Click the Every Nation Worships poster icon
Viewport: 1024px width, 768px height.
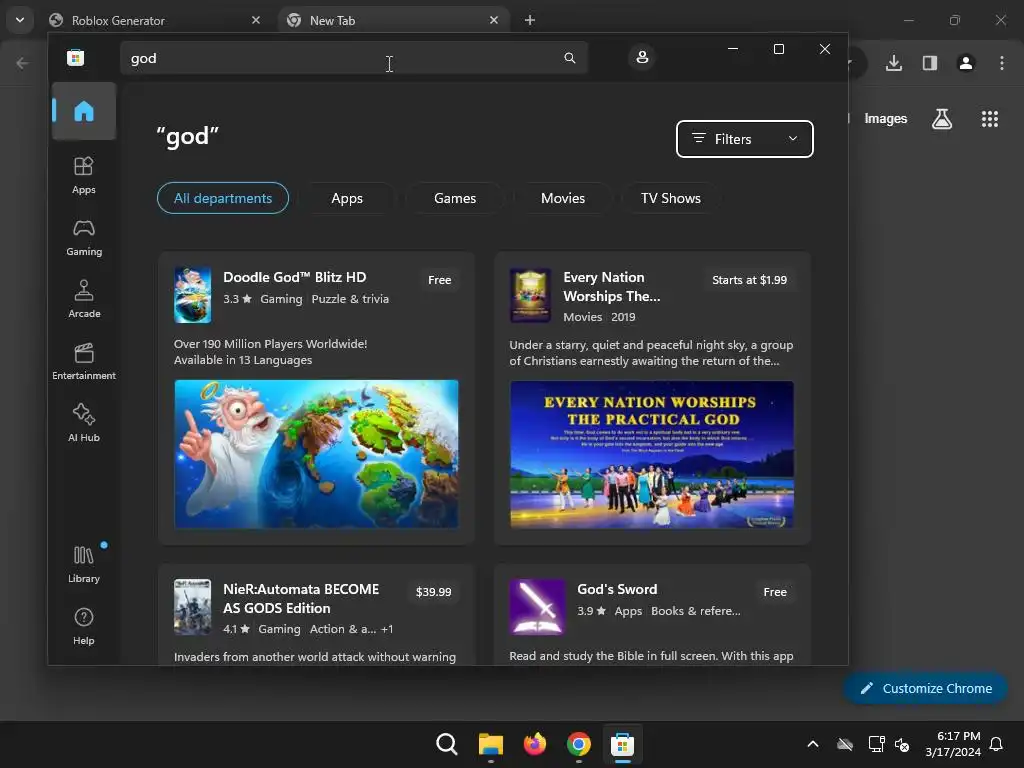[x=530, y=295]
